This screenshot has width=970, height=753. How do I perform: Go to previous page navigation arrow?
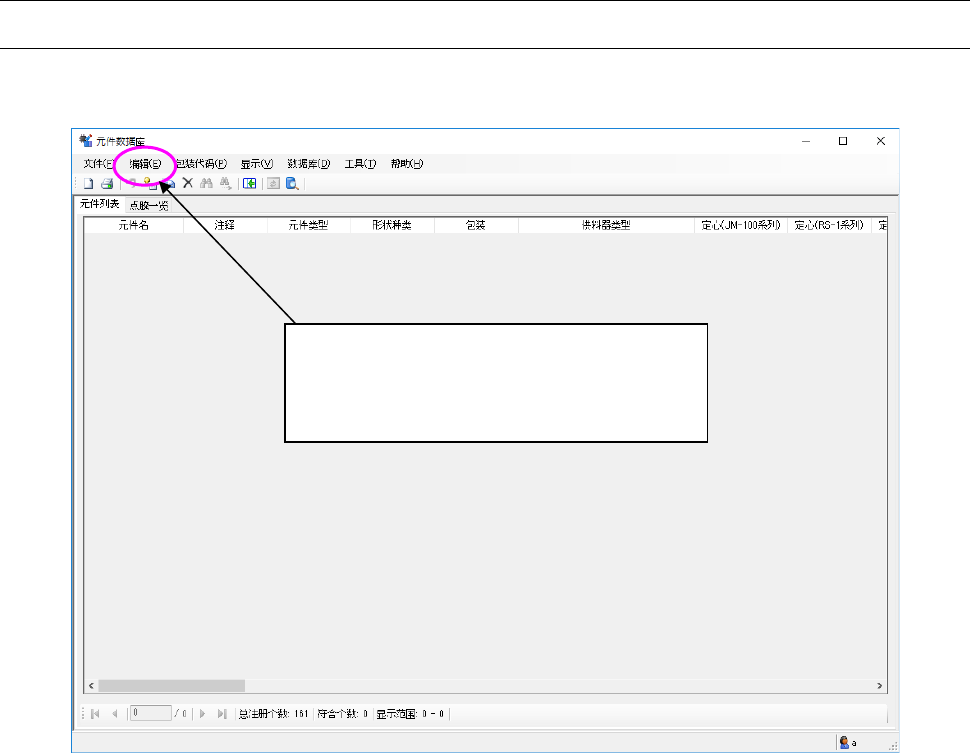click(114, 714)
